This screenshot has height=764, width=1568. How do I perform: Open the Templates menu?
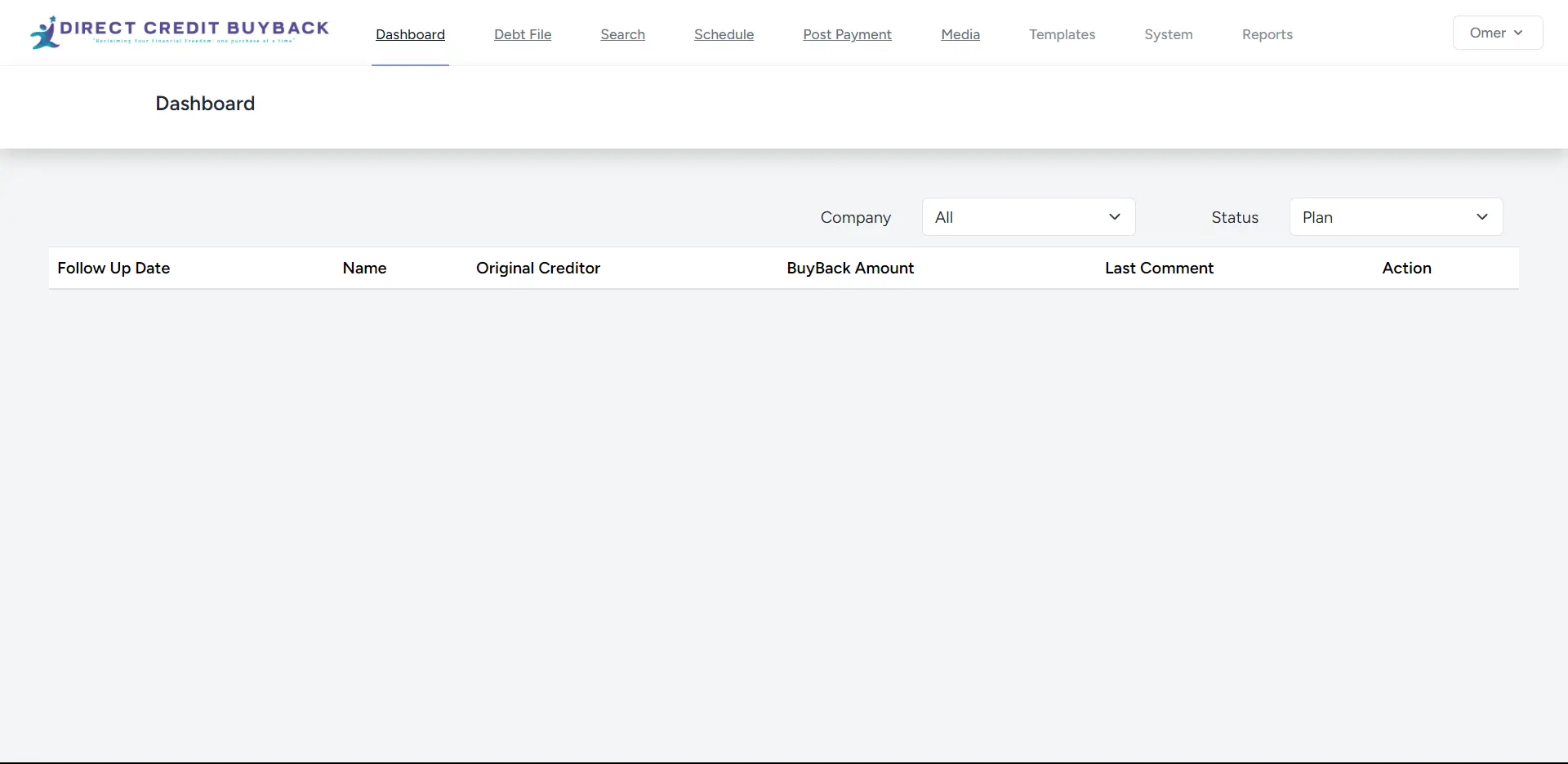[x=1062, y=34]
